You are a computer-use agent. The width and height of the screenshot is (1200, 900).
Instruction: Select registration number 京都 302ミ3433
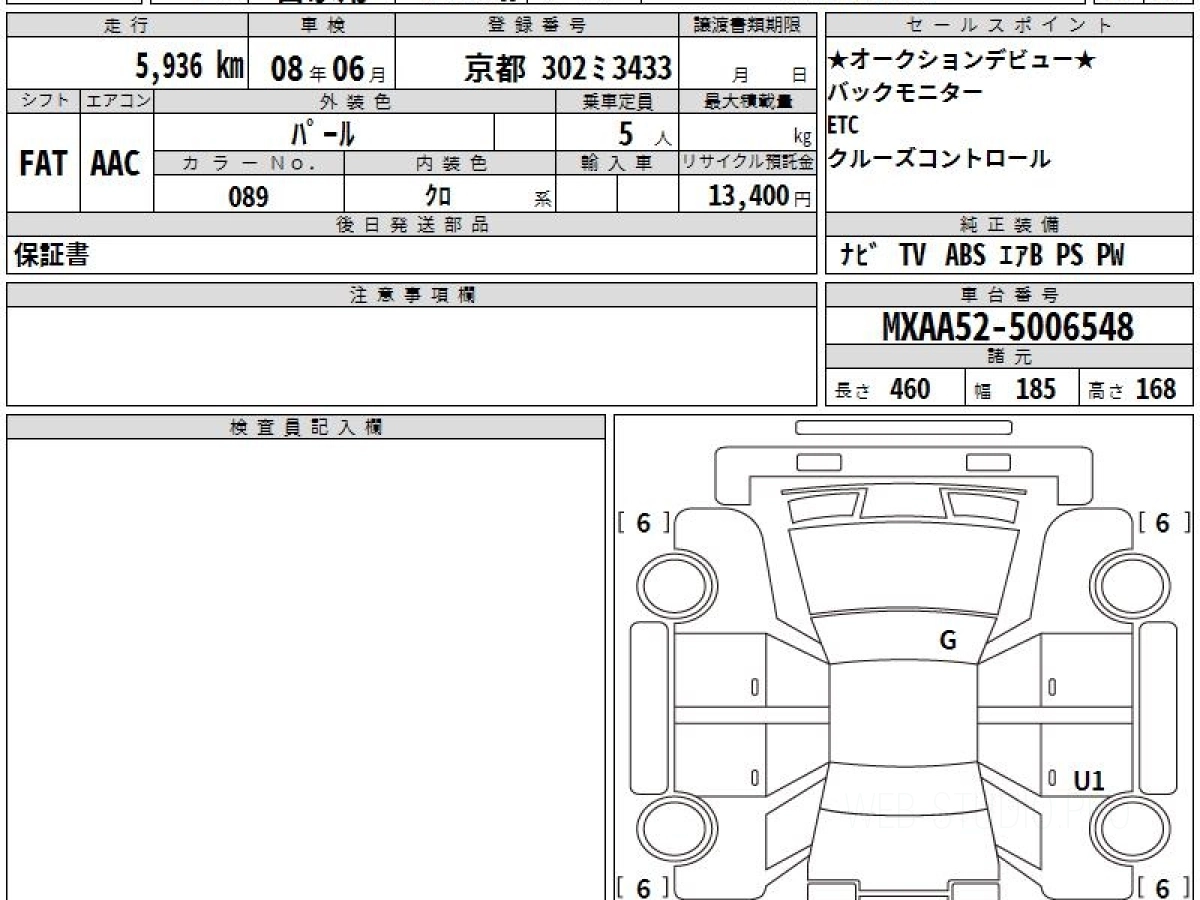[567, 68]
